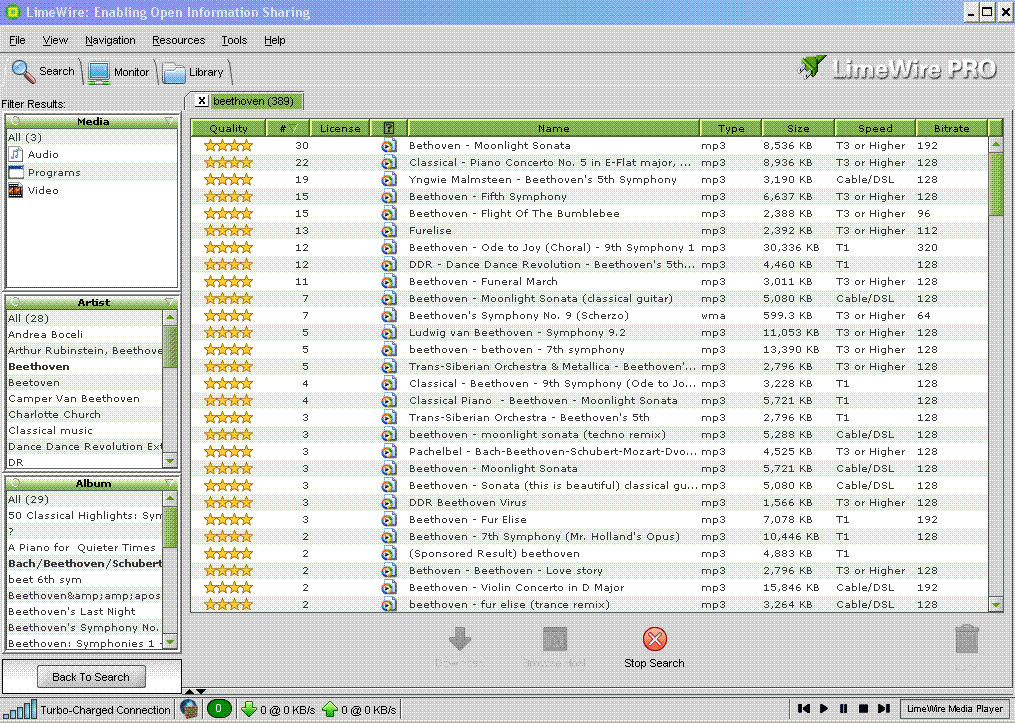The image size is (1015, 723).
Task: Play in the LimeWire media player
Action: coord(824,709)
